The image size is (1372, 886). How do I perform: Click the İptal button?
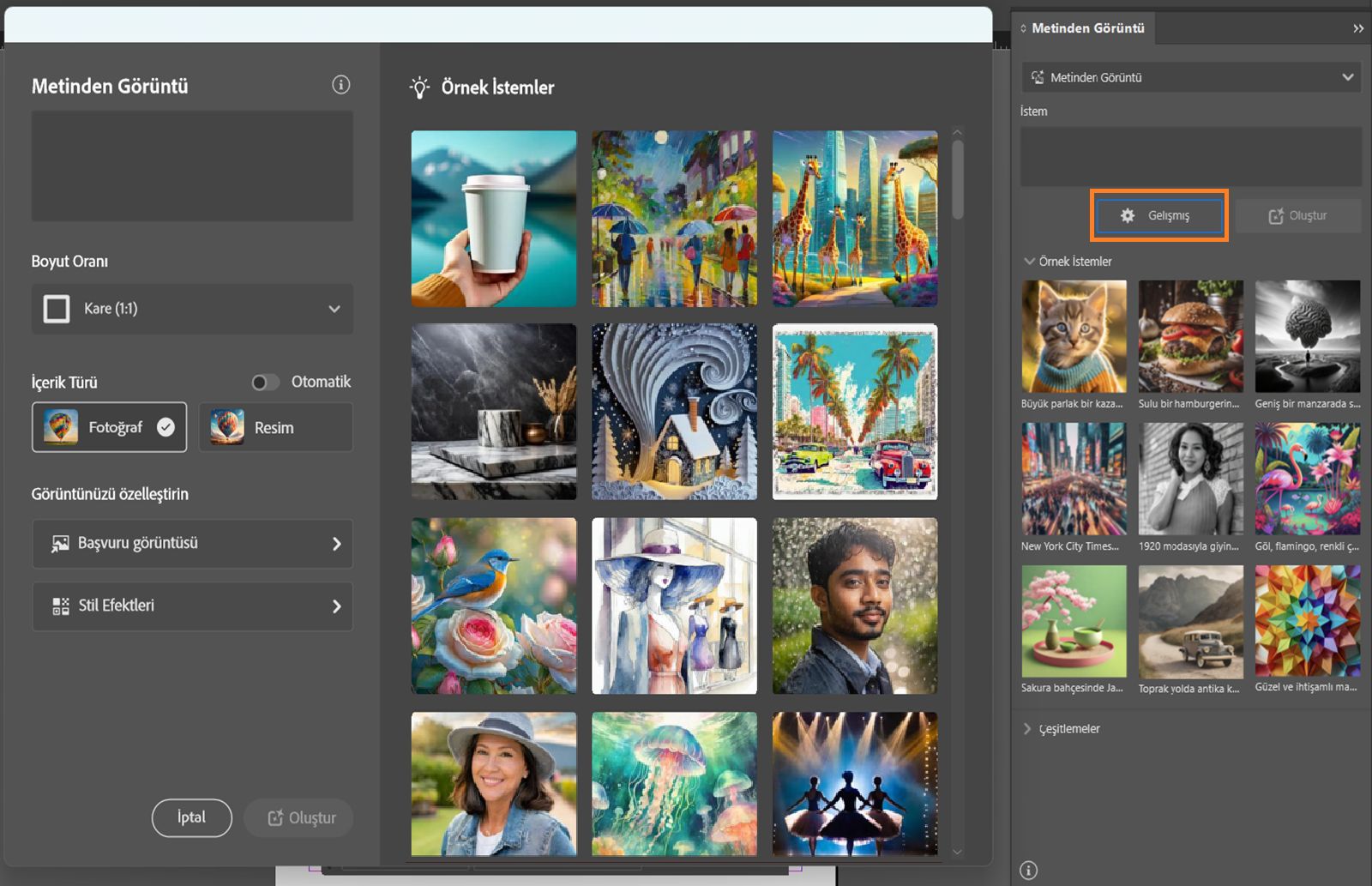coord(191,817)
